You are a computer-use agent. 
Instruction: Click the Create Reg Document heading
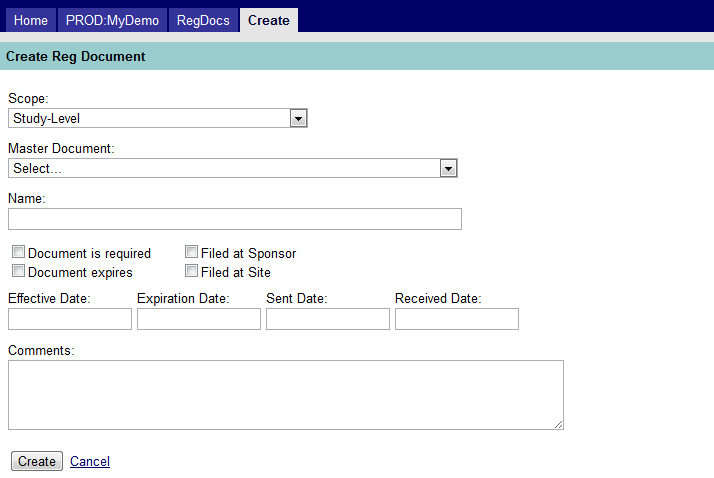76,57
